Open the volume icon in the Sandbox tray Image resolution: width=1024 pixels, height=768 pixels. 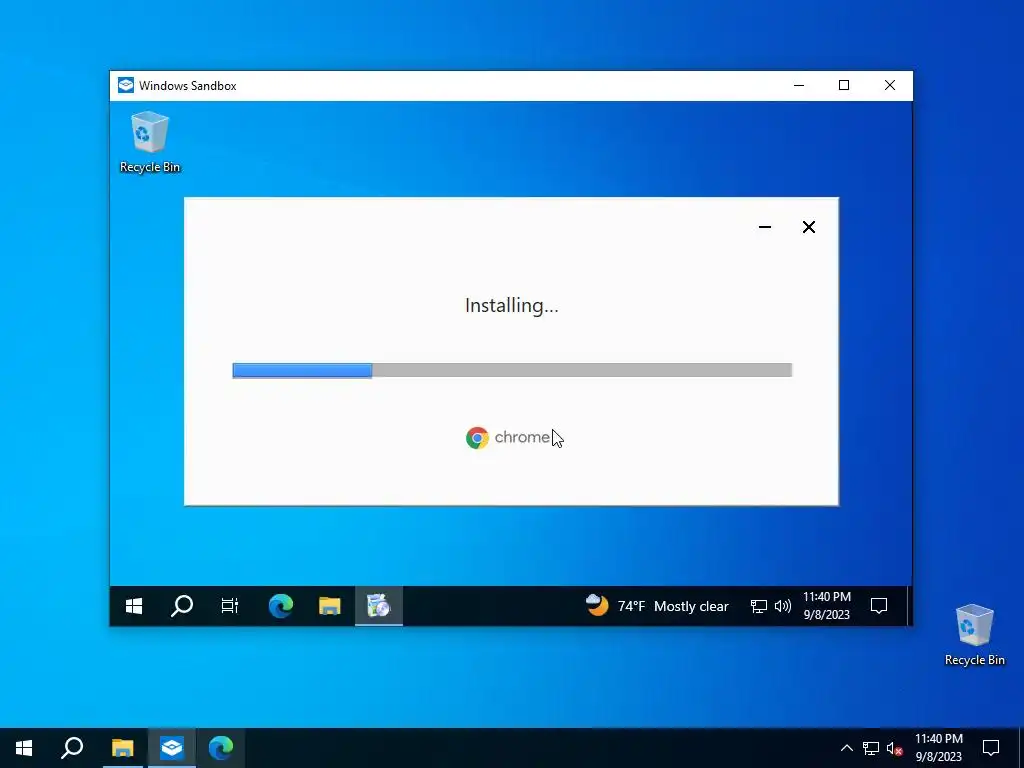782,606
